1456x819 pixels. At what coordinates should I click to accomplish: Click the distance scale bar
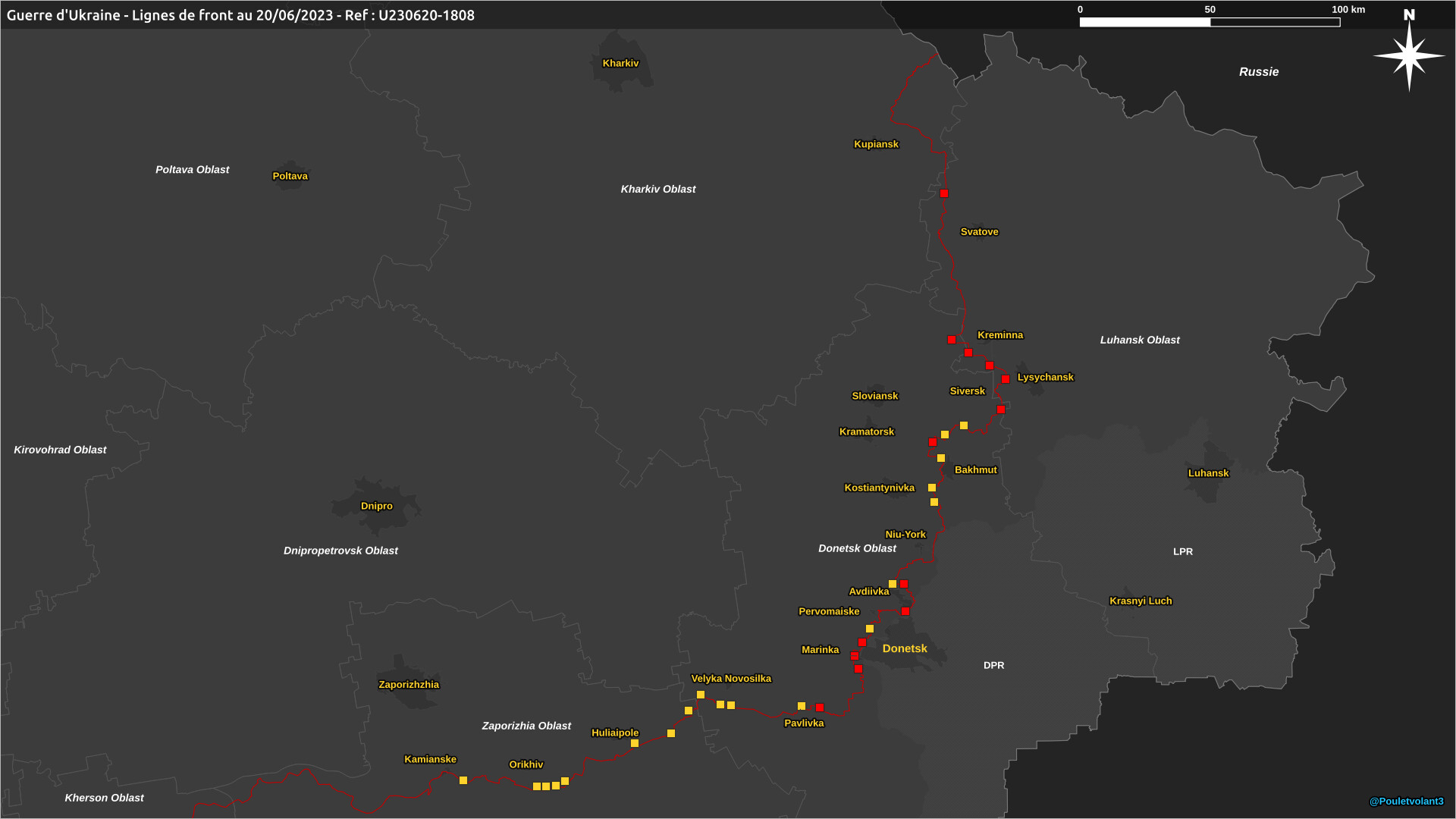point(1210,22)
